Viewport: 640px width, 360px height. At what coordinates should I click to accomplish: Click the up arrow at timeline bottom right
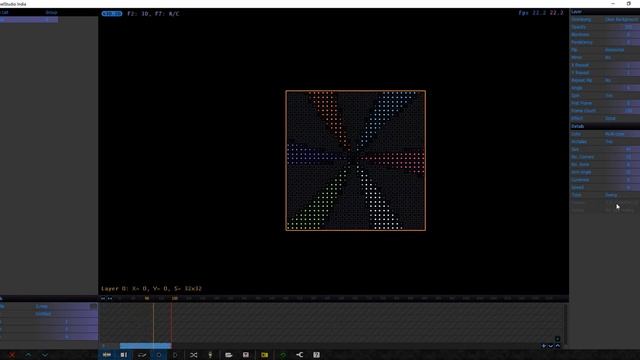coord(558,346)
